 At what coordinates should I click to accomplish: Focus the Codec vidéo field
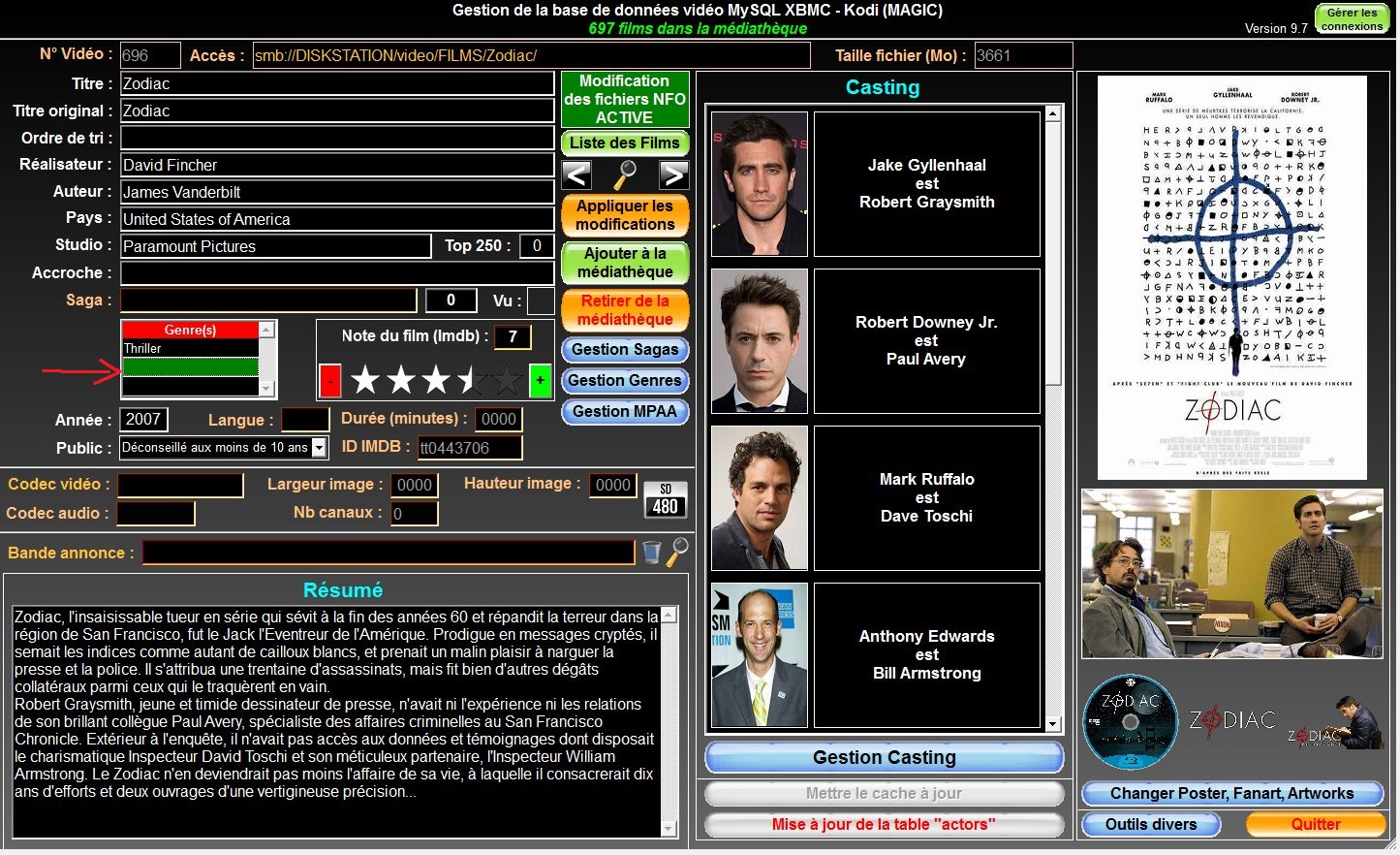[180, 485]
